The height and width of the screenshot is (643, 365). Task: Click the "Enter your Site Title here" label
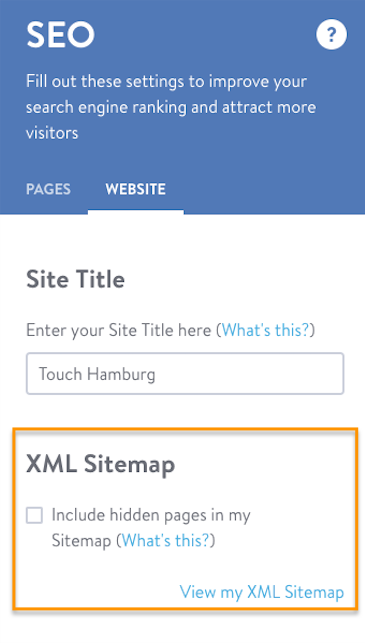[119, 329]
